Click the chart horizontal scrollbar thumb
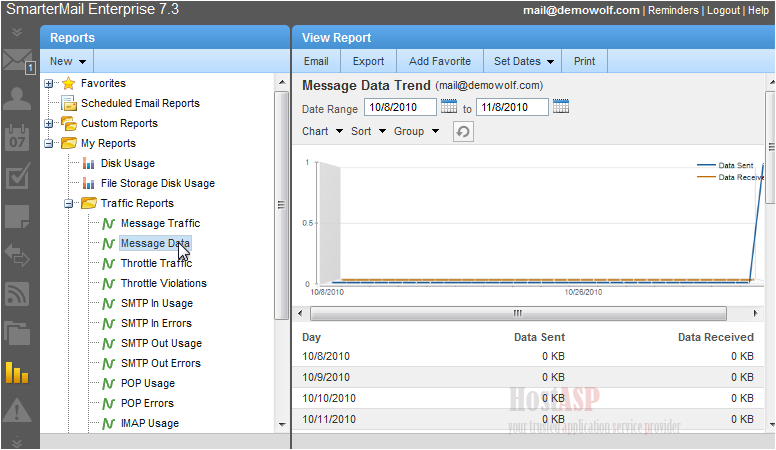 [518, 313]
